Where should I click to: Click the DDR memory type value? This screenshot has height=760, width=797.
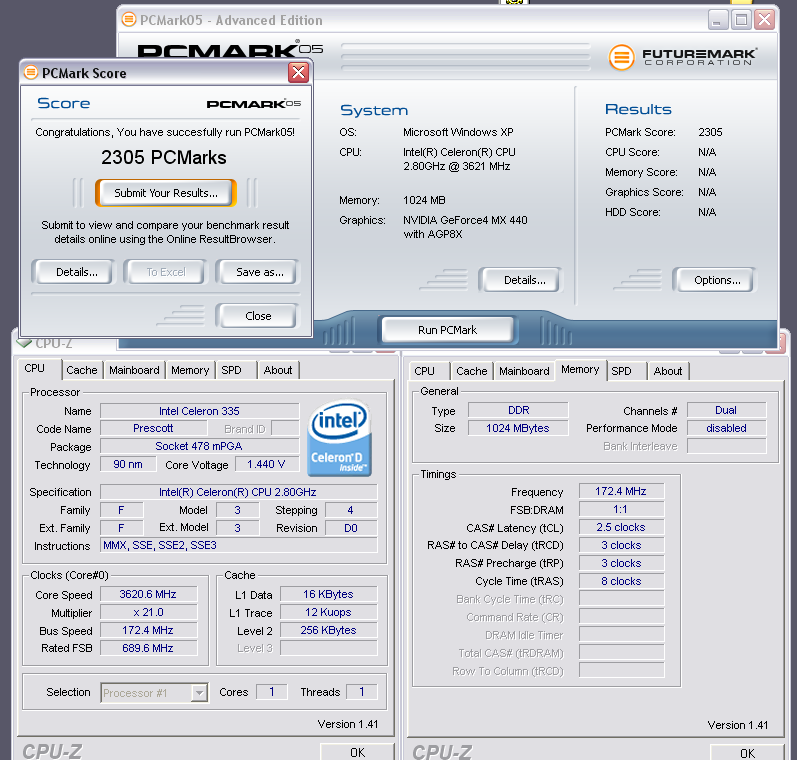click(518, 410)
